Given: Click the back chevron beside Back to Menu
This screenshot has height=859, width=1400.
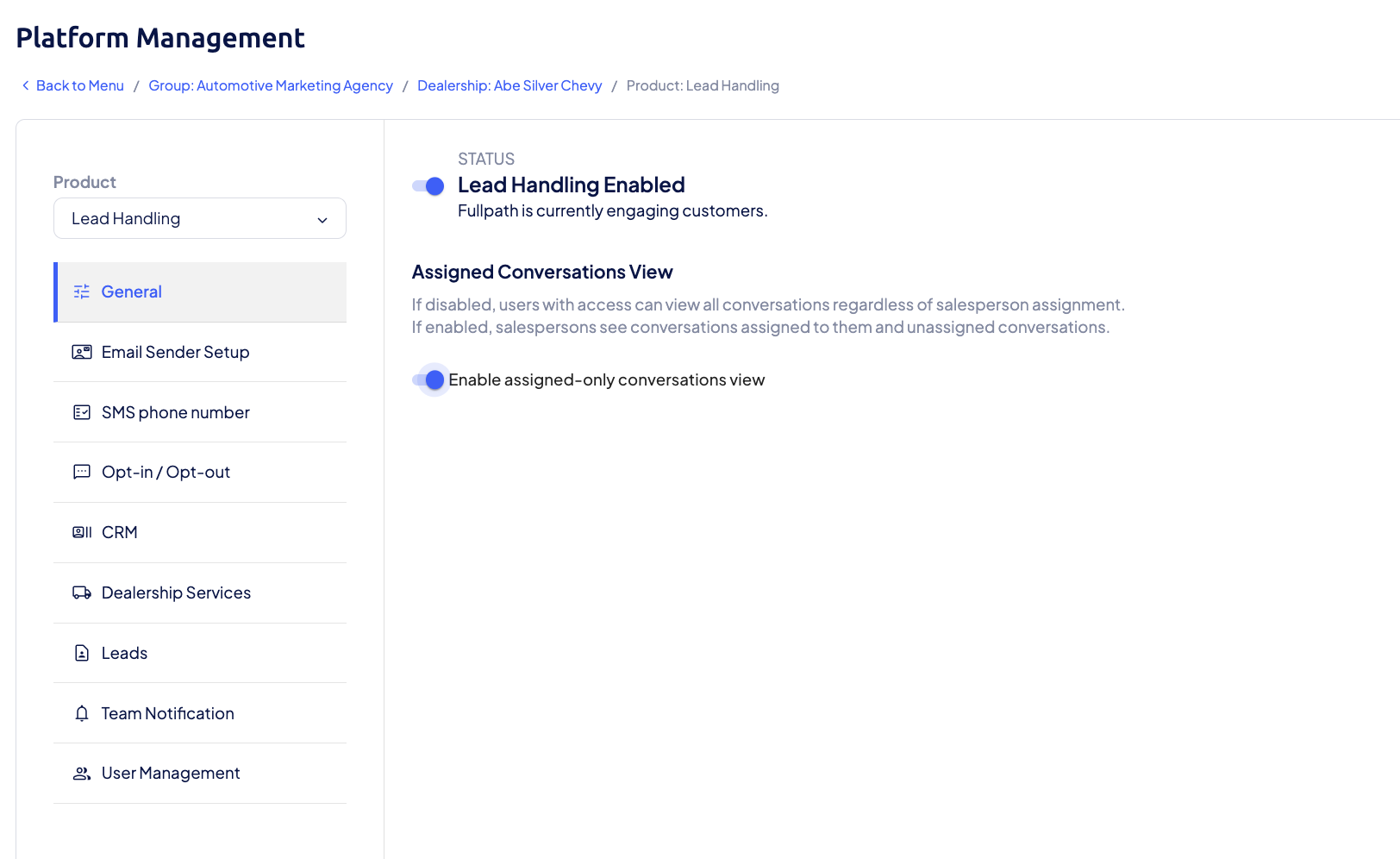Looking at the screenshot, I should [x=26, y=85].
